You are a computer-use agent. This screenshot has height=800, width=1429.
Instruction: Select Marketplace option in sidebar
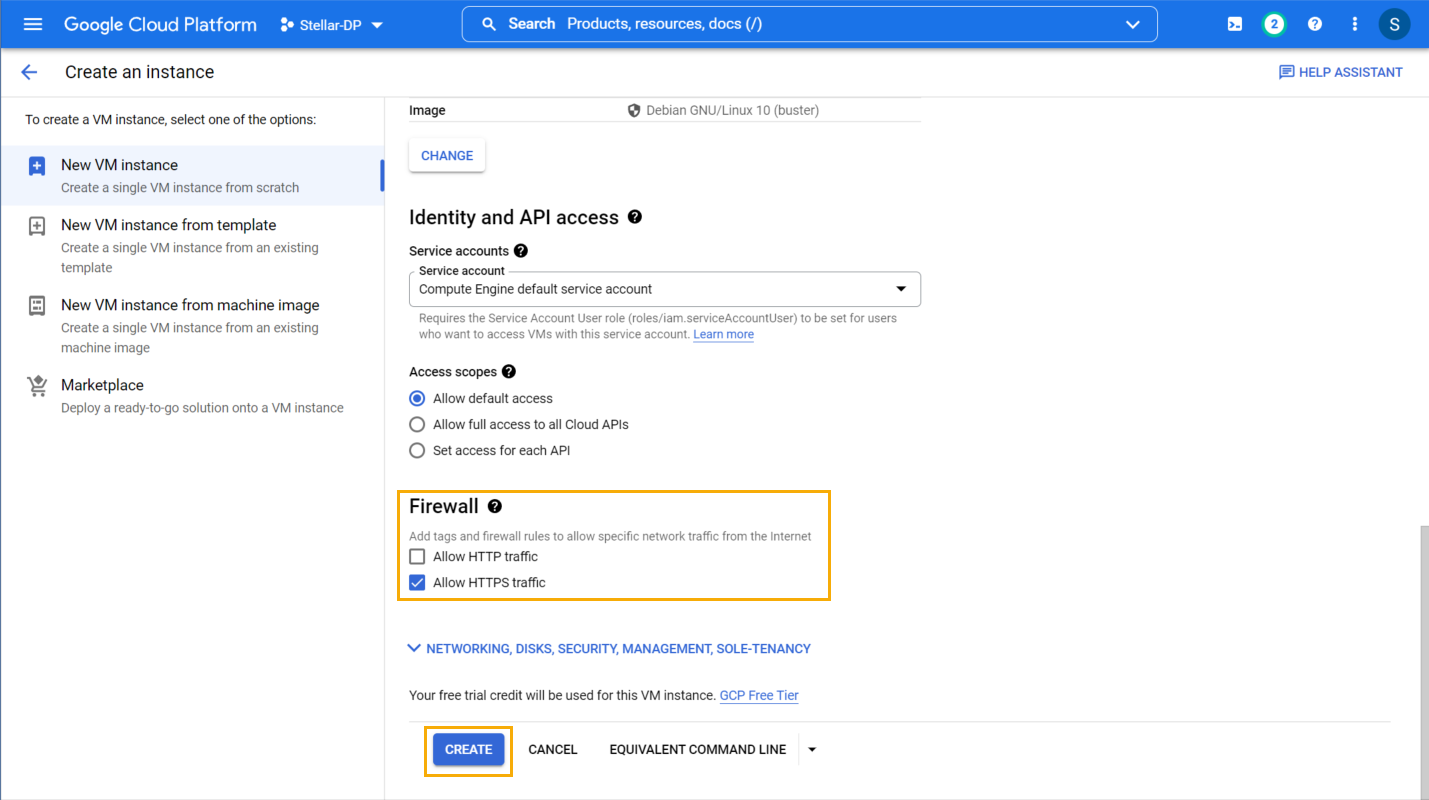[102, 386]
